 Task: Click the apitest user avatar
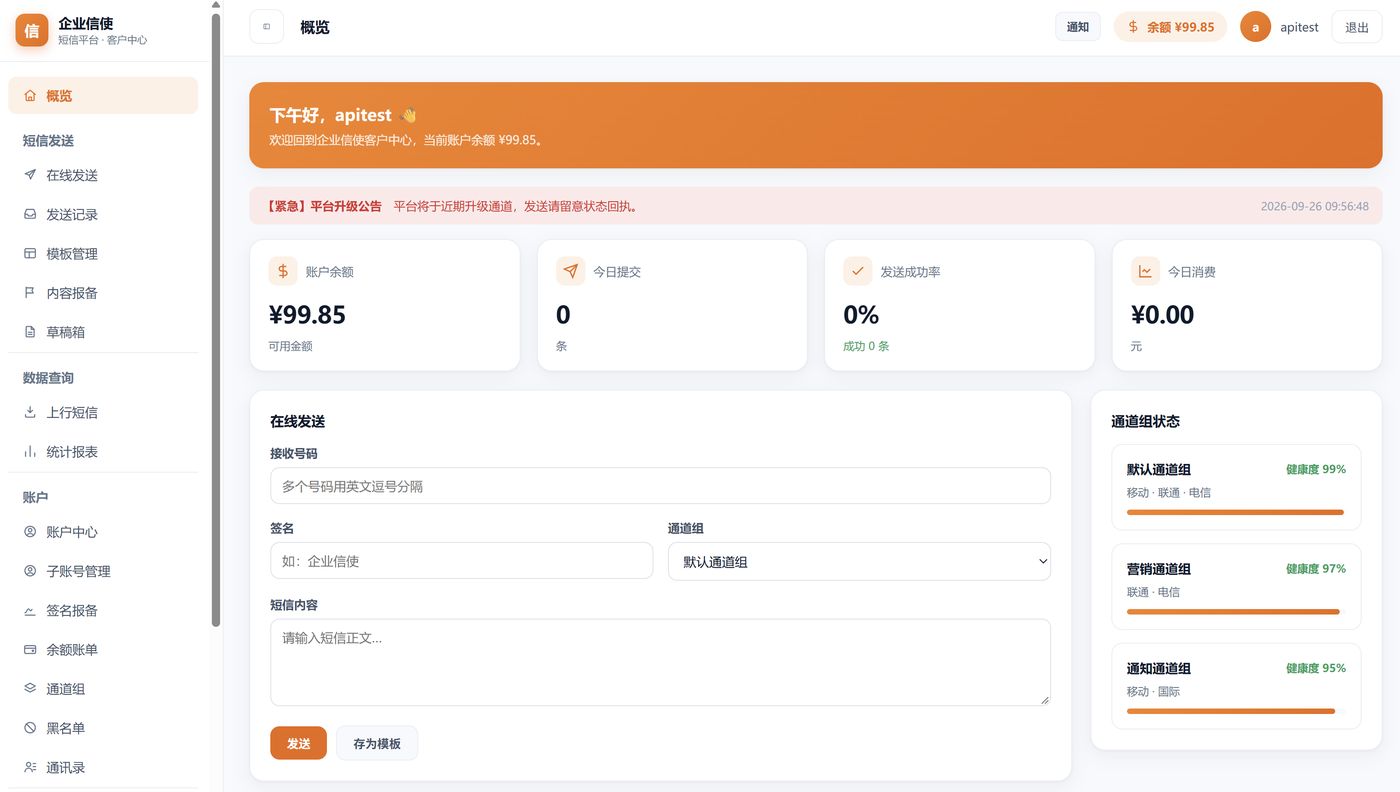(x=1255, y=27)
